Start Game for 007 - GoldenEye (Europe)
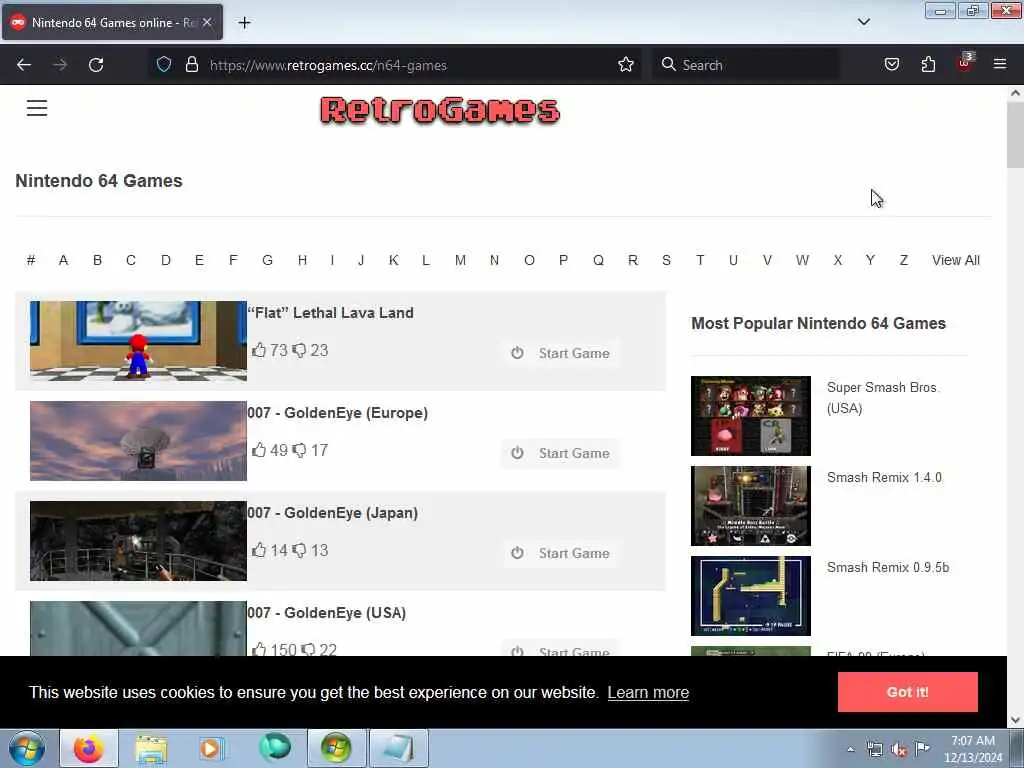 click(x=561, y=453)
